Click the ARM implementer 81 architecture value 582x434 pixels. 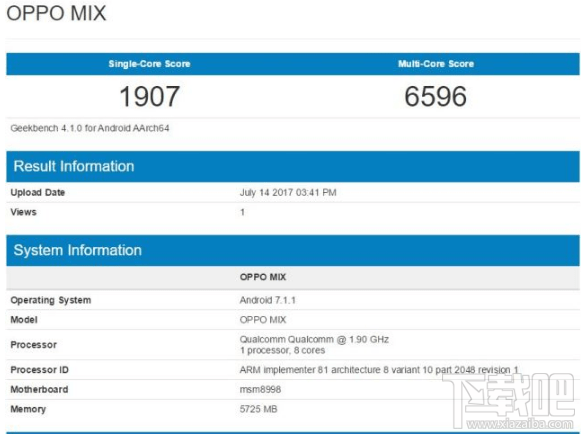[379, 370]
